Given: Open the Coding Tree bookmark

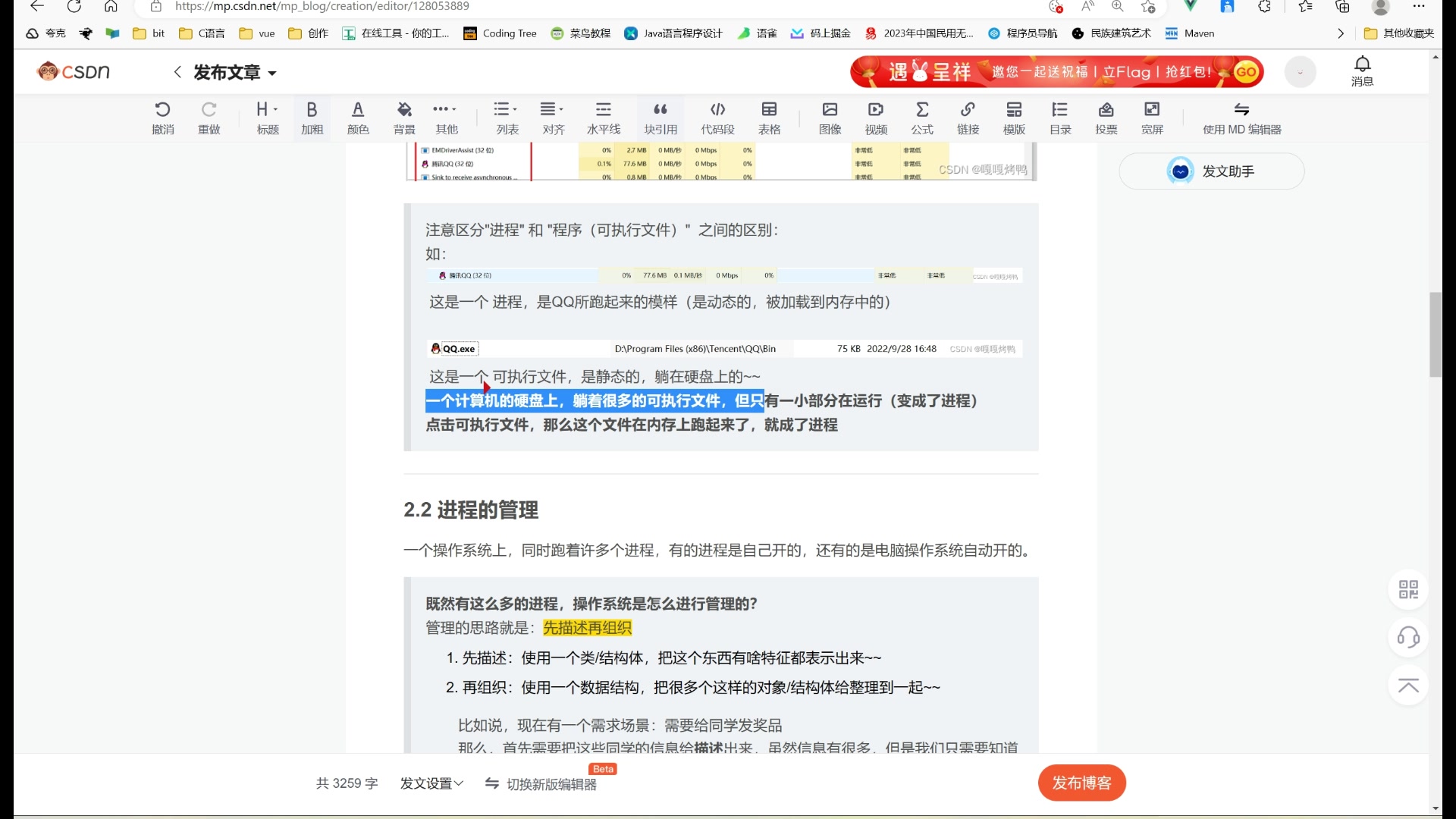Looking at the screenshot, I should 500,33.
